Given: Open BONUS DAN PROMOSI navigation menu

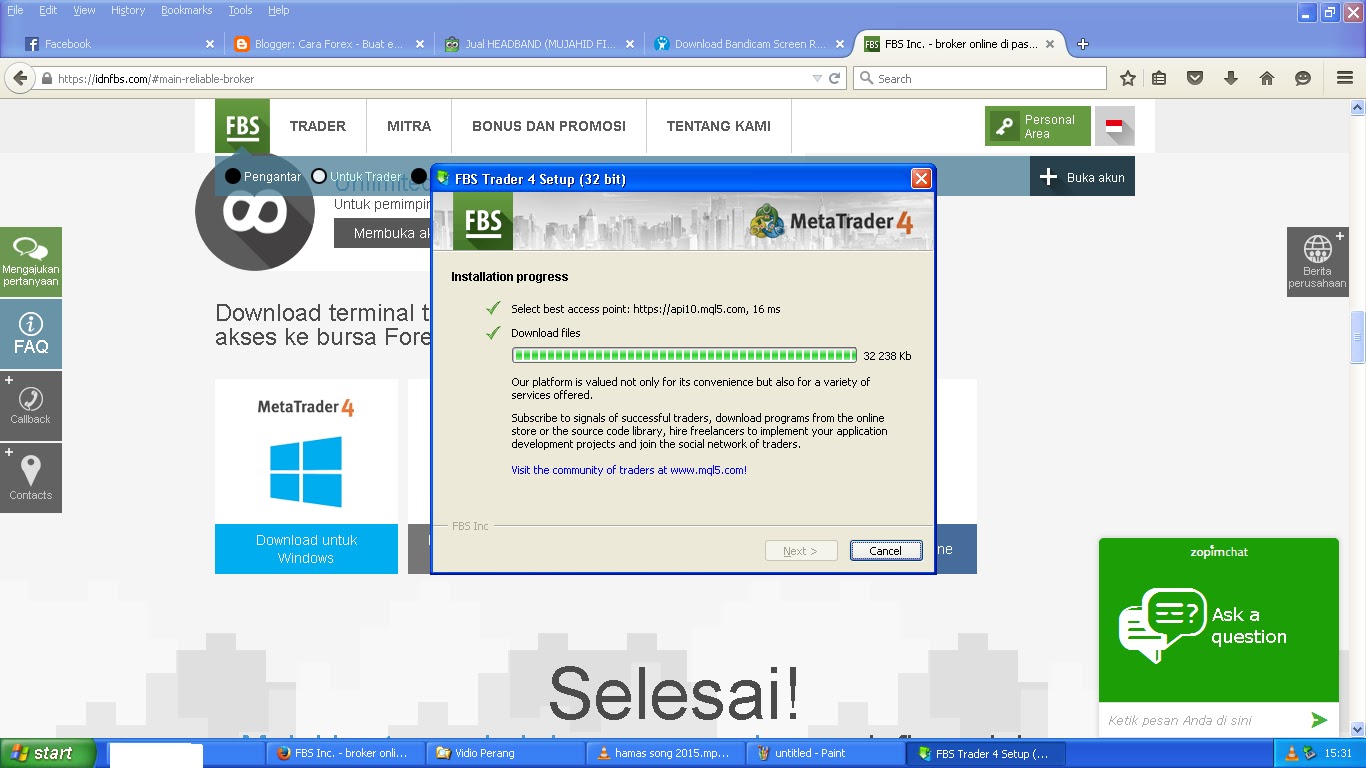Looking at the screenshot, I should coord(549,126).
